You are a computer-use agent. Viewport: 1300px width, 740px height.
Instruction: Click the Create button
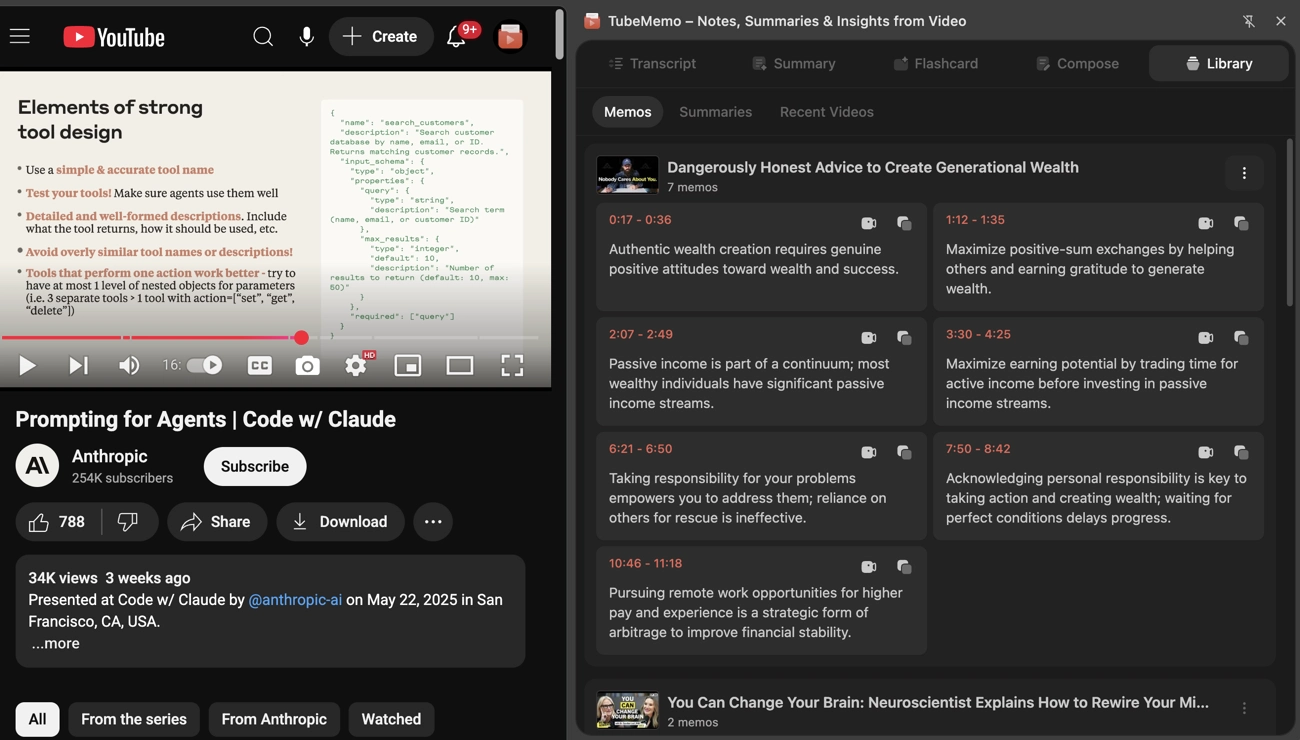pyautogui.click(x=381, y=37)
